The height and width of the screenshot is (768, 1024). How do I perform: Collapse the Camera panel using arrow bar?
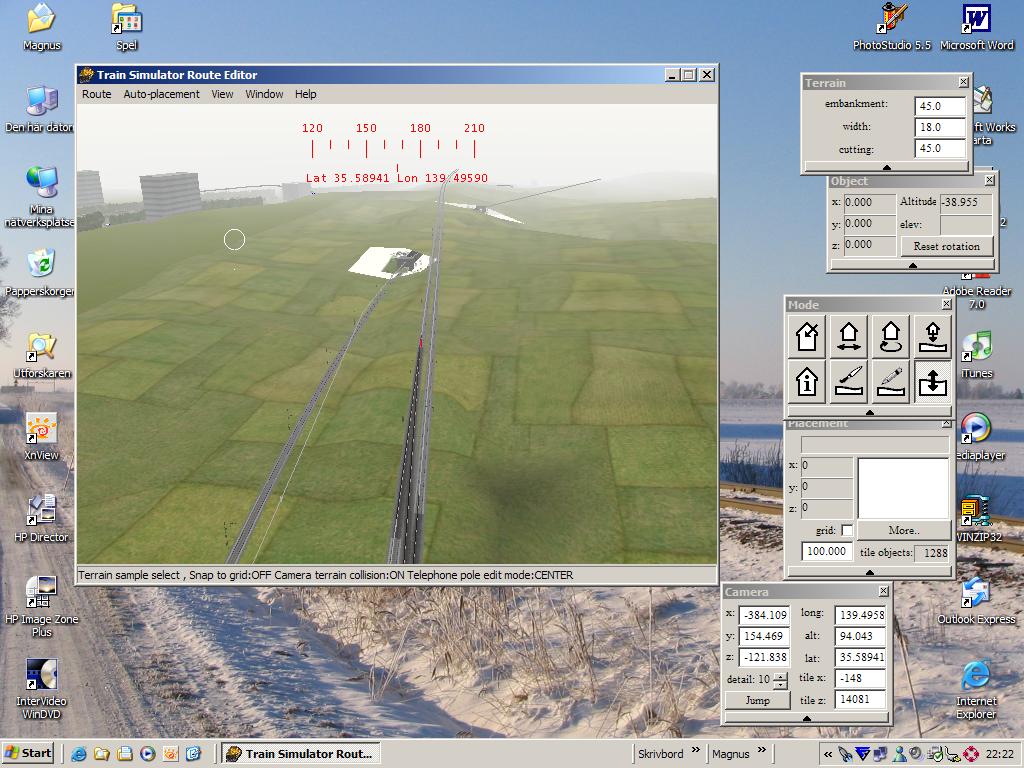pyautogui.click(x=806, y=718)
